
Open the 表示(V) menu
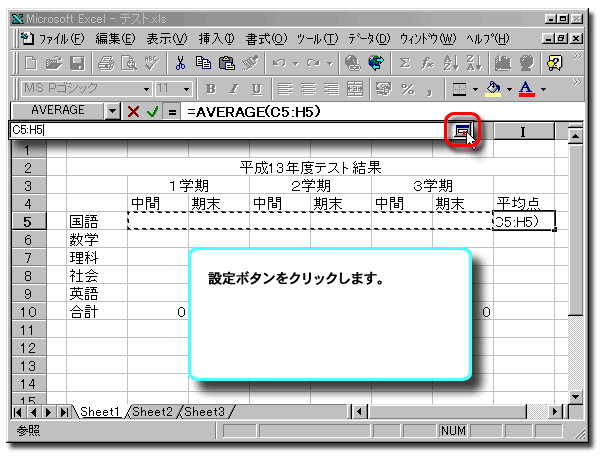click(167, 39)
